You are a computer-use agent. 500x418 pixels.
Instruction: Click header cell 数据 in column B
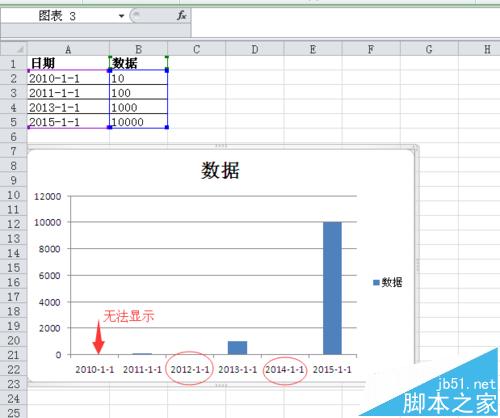coord(138,63)
